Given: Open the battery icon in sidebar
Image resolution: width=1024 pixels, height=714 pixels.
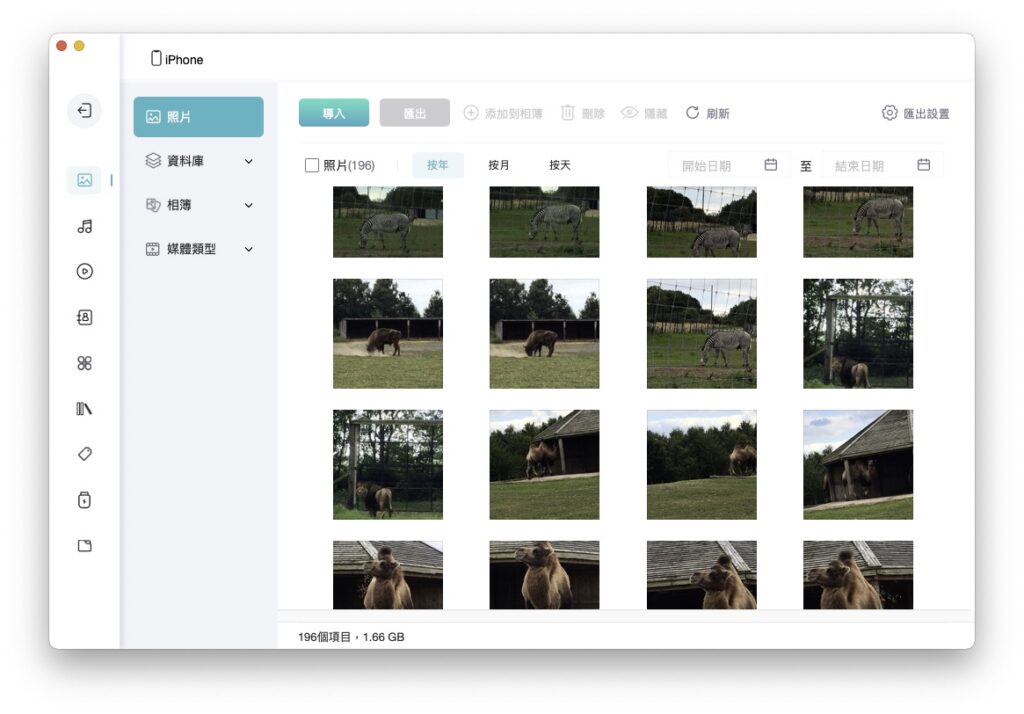Looking at the screenshot, I should click(x=84, y=500).
